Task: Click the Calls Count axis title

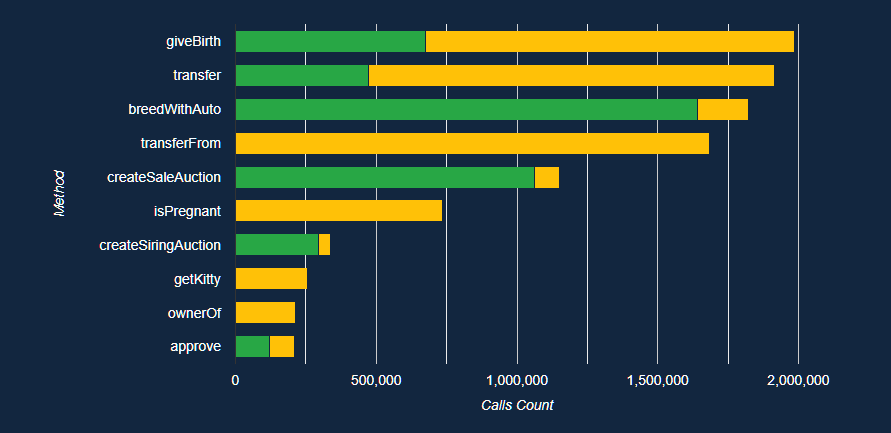Action: (x=517, y=405)
